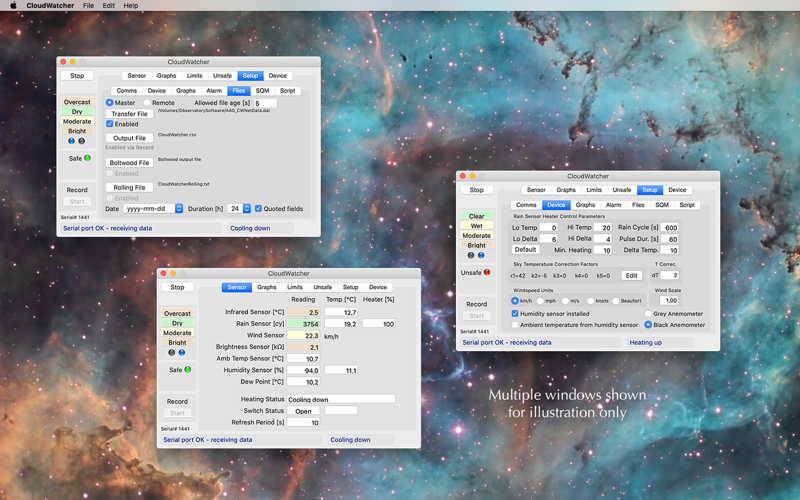Switch to SQM sub-tab in Files window
The image size is (800, 500).
pos(262,91)
